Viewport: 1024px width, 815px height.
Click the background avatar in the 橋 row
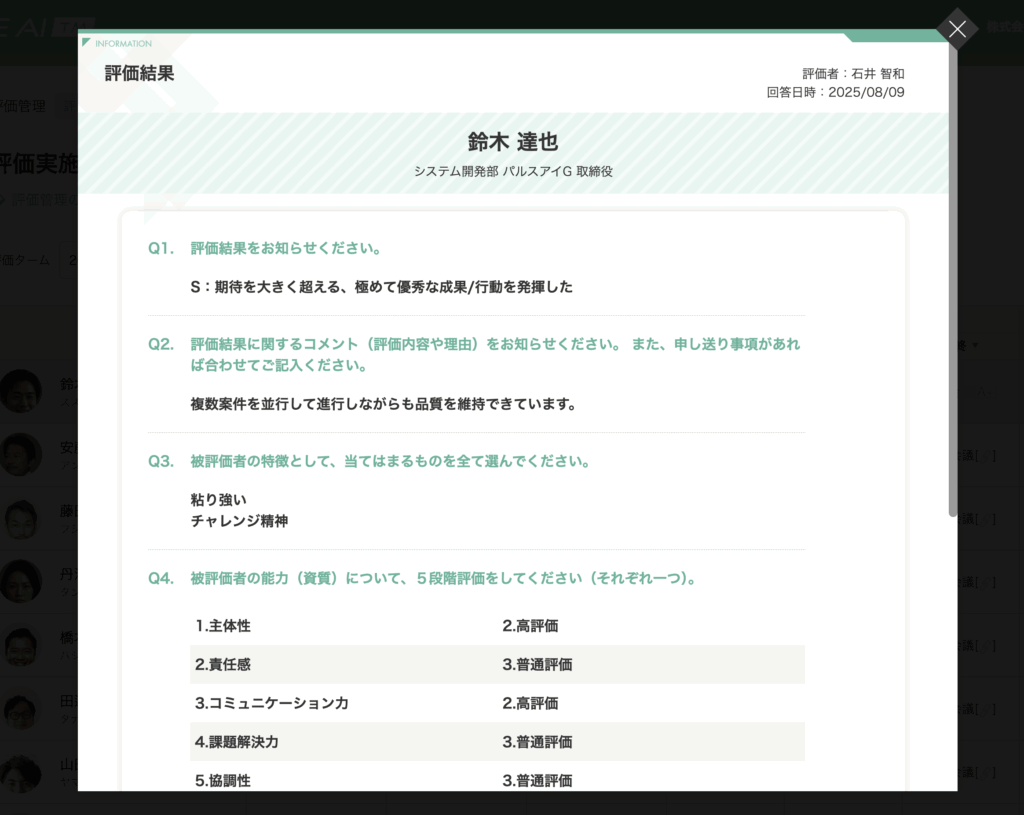[x=21, y=645]
